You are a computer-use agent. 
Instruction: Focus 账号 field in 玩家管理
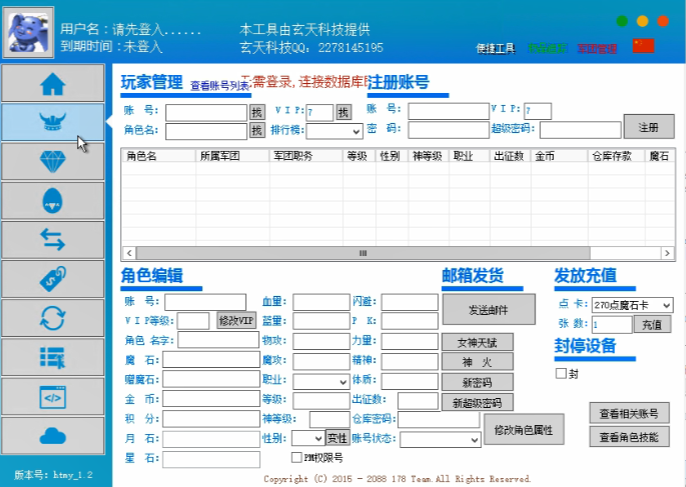206,113
